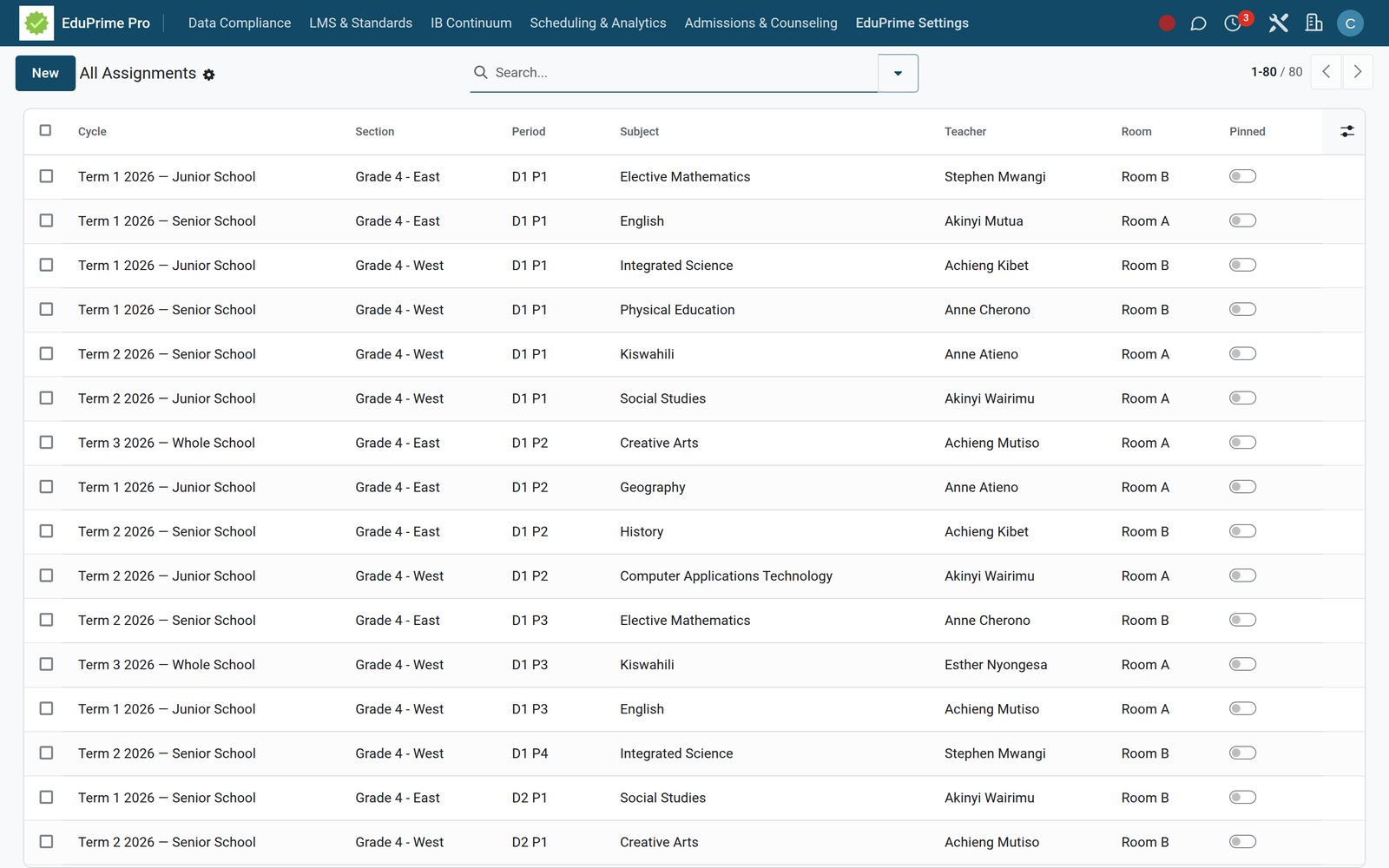Sort by the Cycle column header

click(92, 132)
